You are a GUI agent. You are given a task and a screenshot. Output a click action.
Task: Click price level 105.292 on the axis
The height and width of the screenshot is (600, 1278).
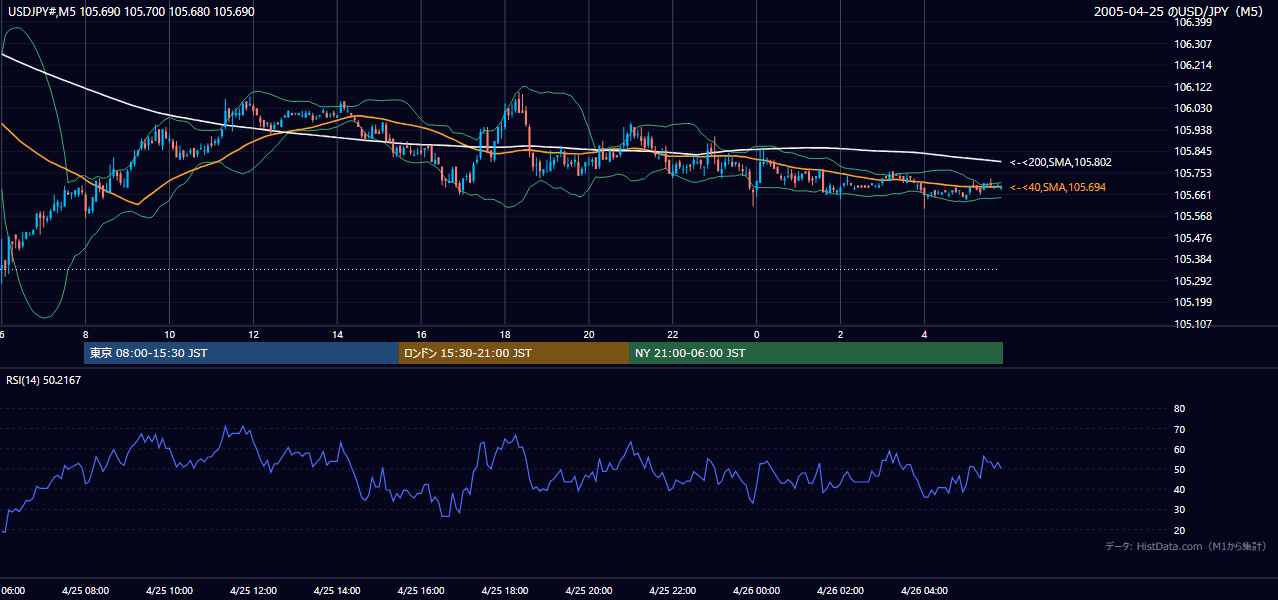point(1194,281)
